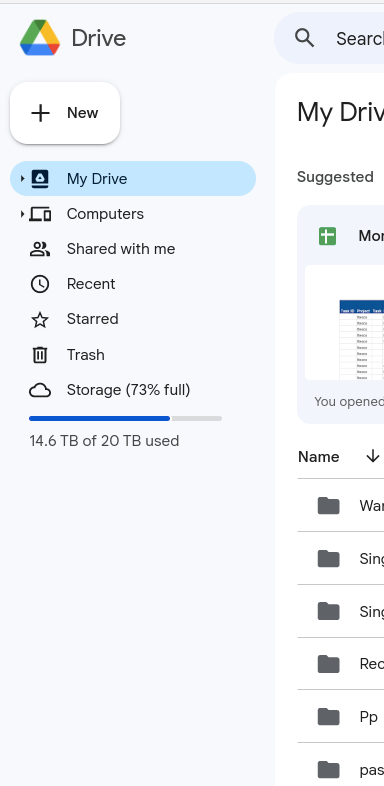Screen dimensions: 384x786
Task: Click the Shared with me people icon
Action: (40, 249)
